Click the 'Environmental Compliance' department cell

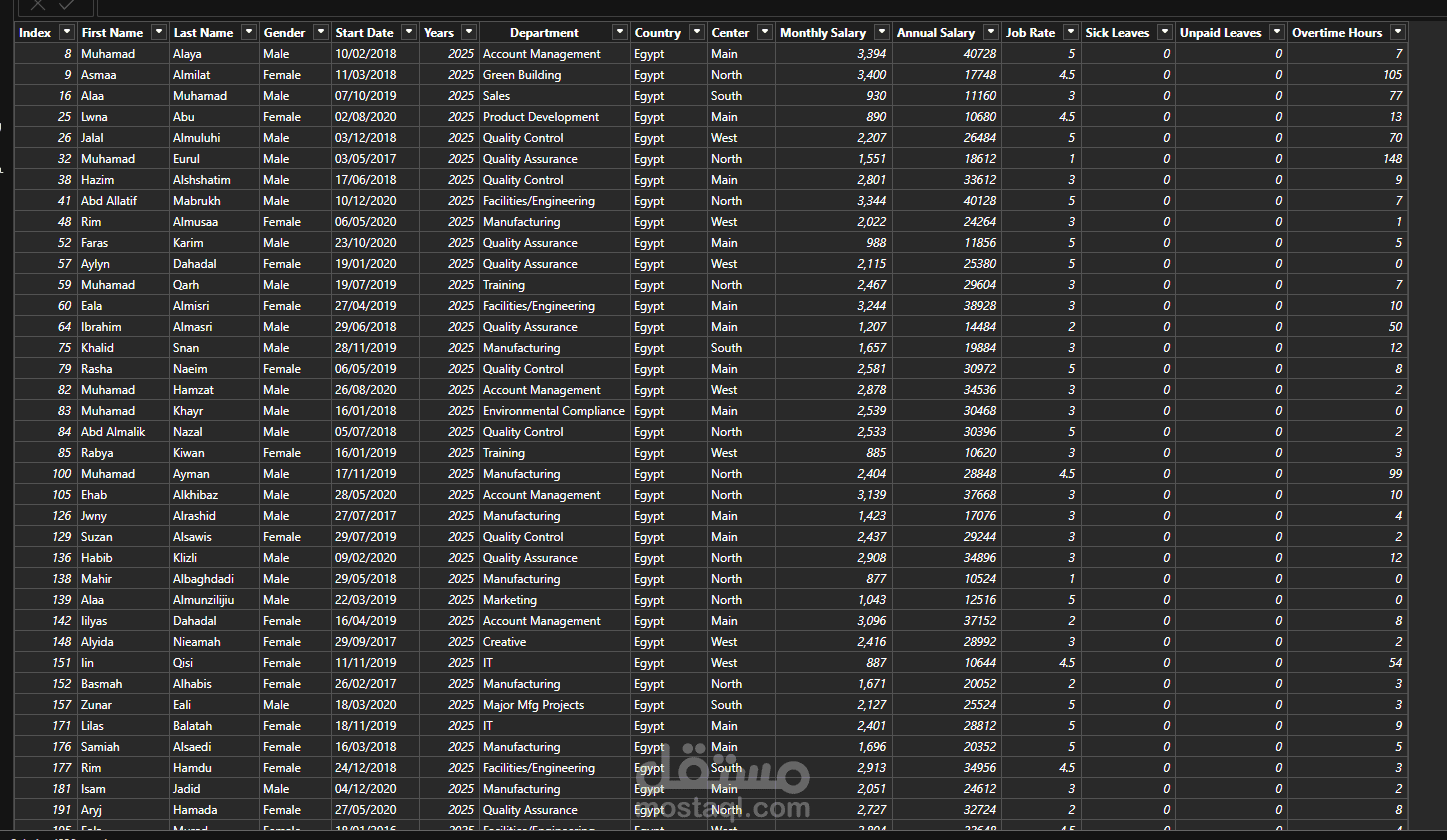tap(554, 411)
